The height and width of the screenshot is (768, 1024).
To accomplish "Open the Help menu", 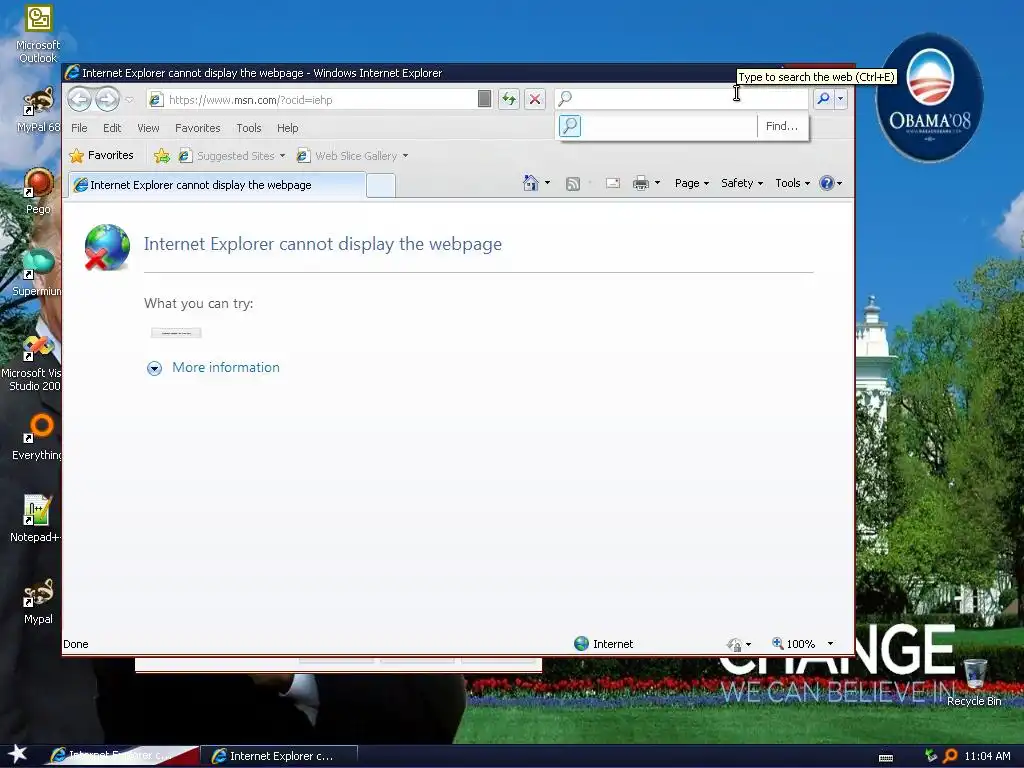I will 287,128.
